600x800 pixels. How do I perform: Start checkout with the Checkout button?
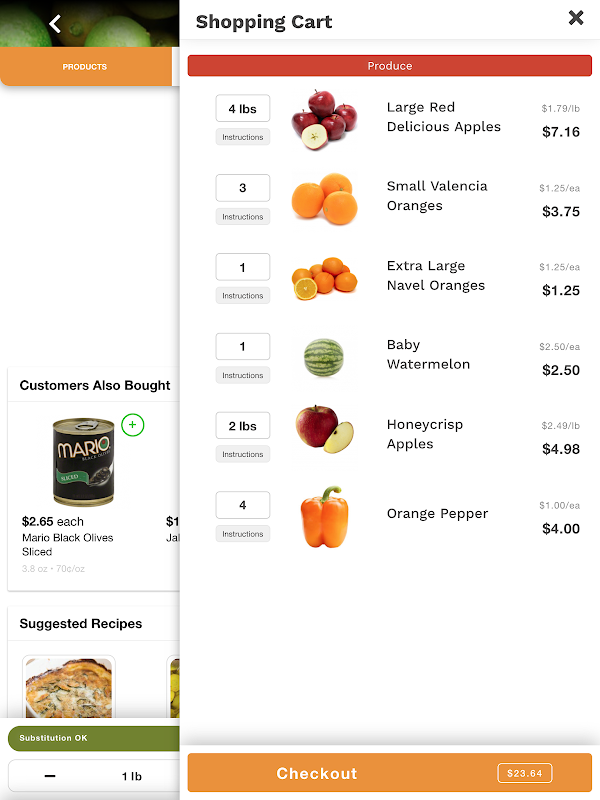coord(390,773)
